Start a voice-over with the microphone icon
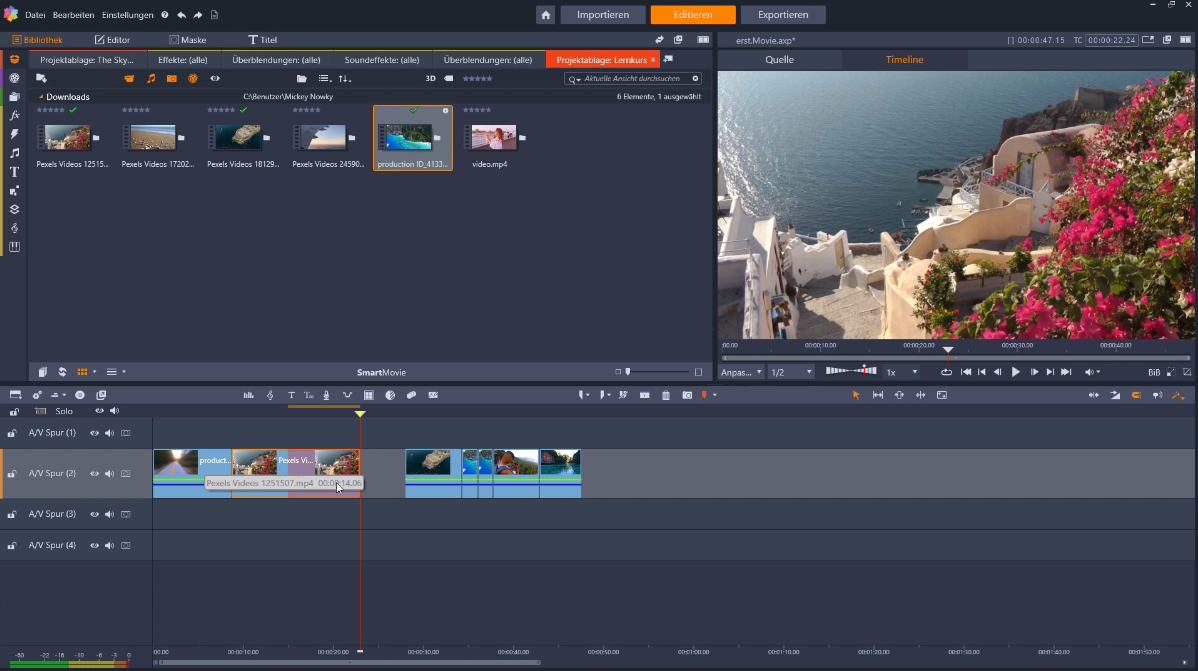1198x671 pixels. [326, 394]
